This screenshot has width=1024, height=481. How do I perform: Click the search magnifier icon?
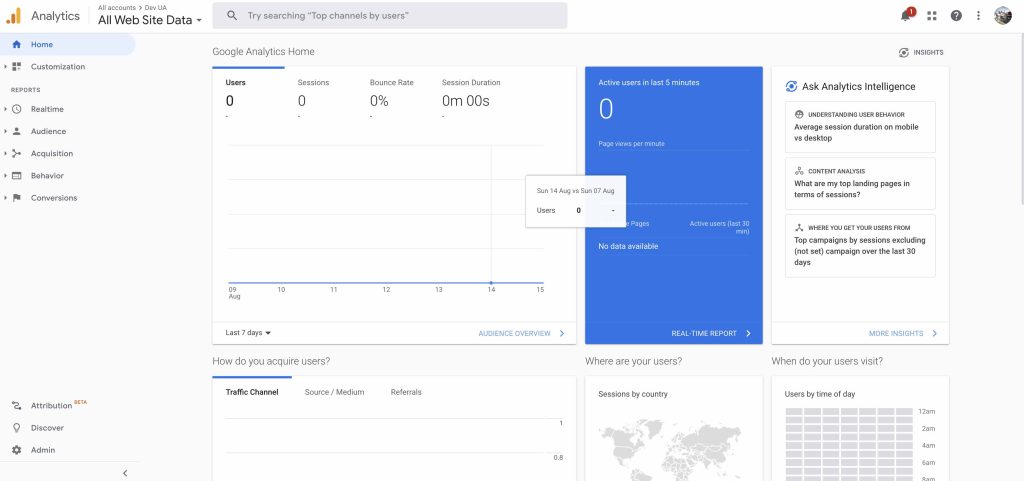tap(232, 15)
